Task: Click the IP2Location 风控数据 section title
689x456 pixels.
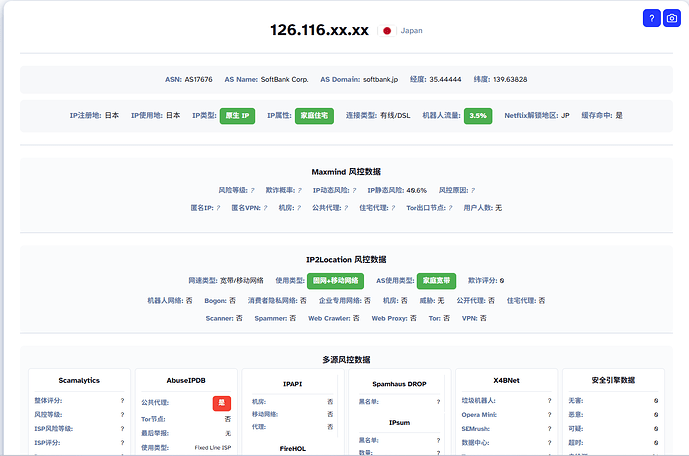Action: 346,260
